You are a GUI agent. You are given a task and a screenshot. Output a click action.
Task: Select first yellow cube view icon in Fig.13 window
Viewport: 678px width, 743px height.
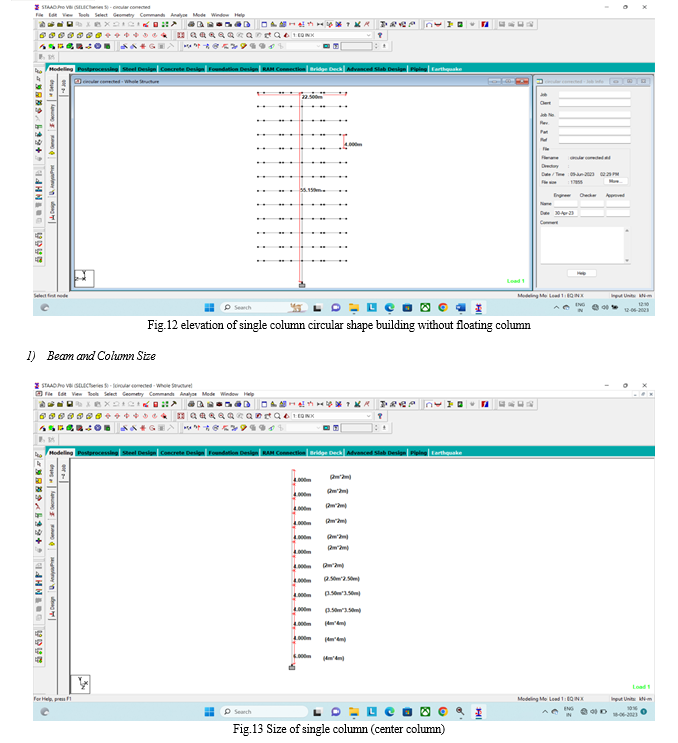click(x=43, y=416)
